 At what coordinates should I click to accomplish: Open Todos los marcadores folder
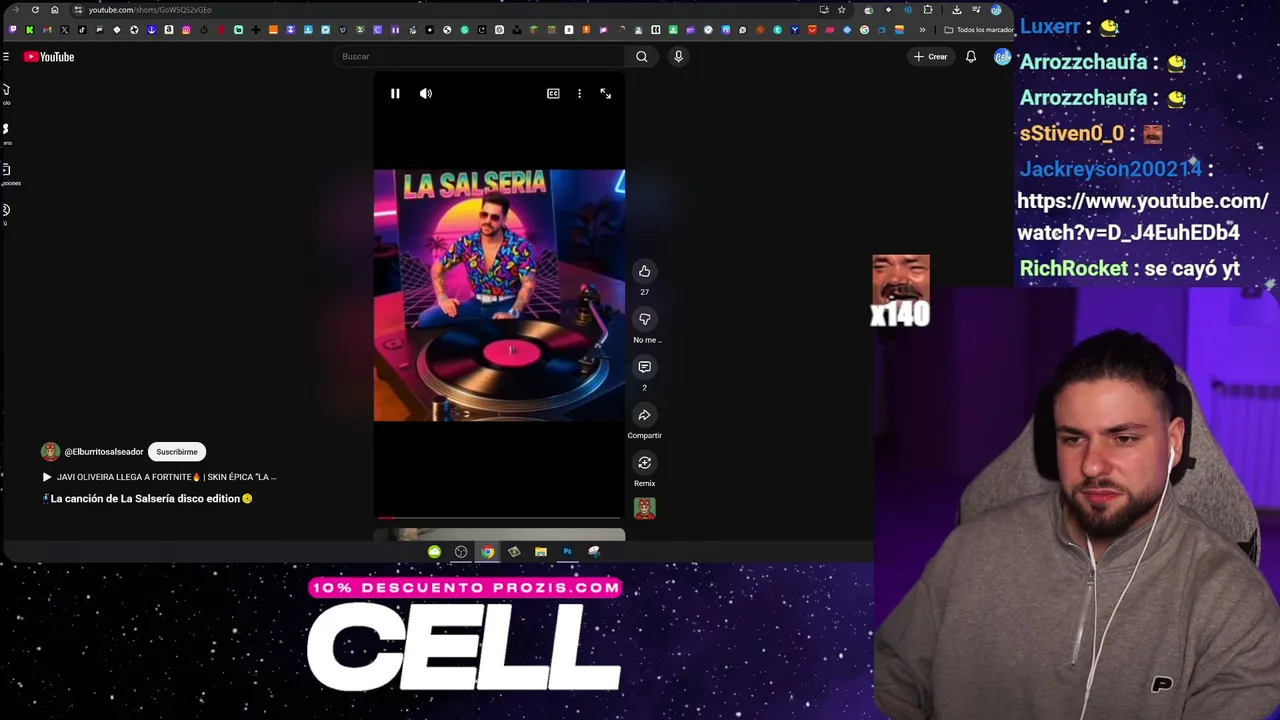click(979, 30)
